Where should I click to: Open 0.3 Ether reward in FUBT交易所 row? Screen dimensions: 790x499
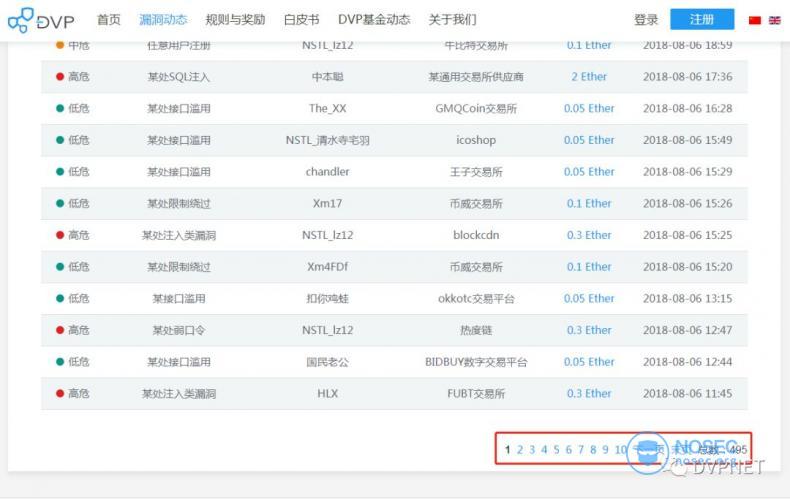tap(589, 394)
